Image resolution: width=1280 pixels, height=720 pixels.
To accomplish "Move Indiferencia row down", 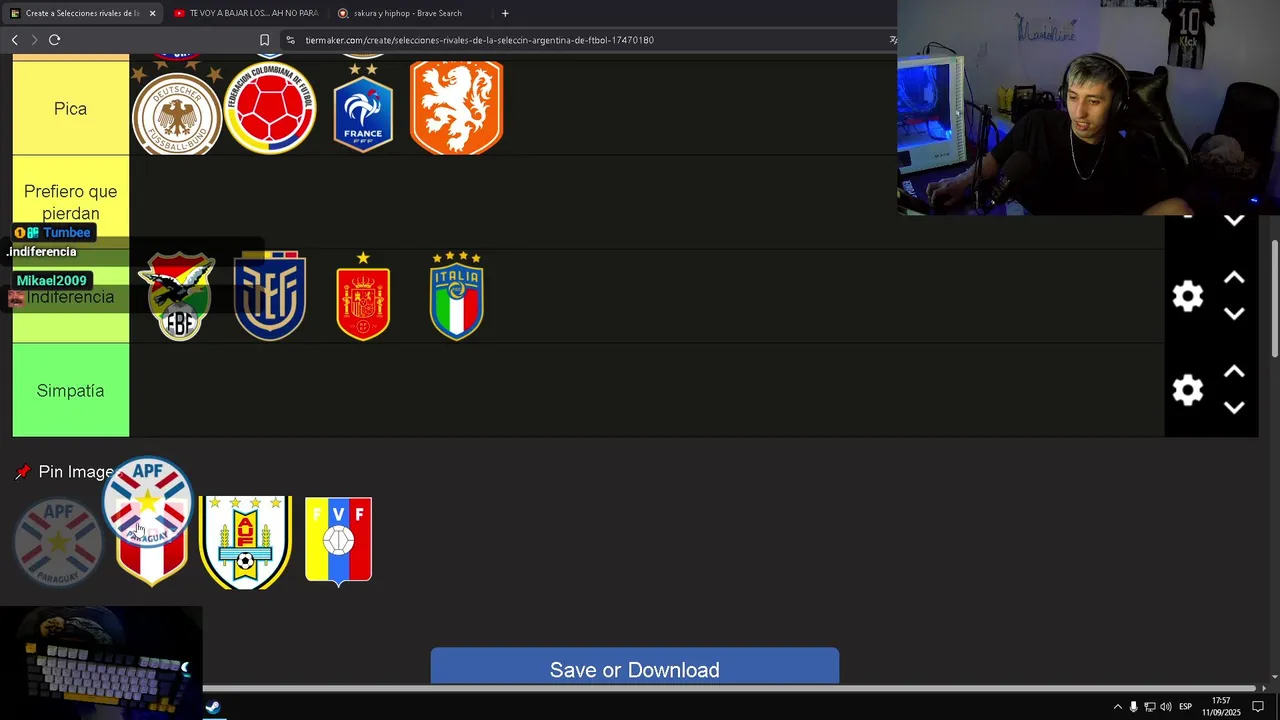I will pos(1234,313).
